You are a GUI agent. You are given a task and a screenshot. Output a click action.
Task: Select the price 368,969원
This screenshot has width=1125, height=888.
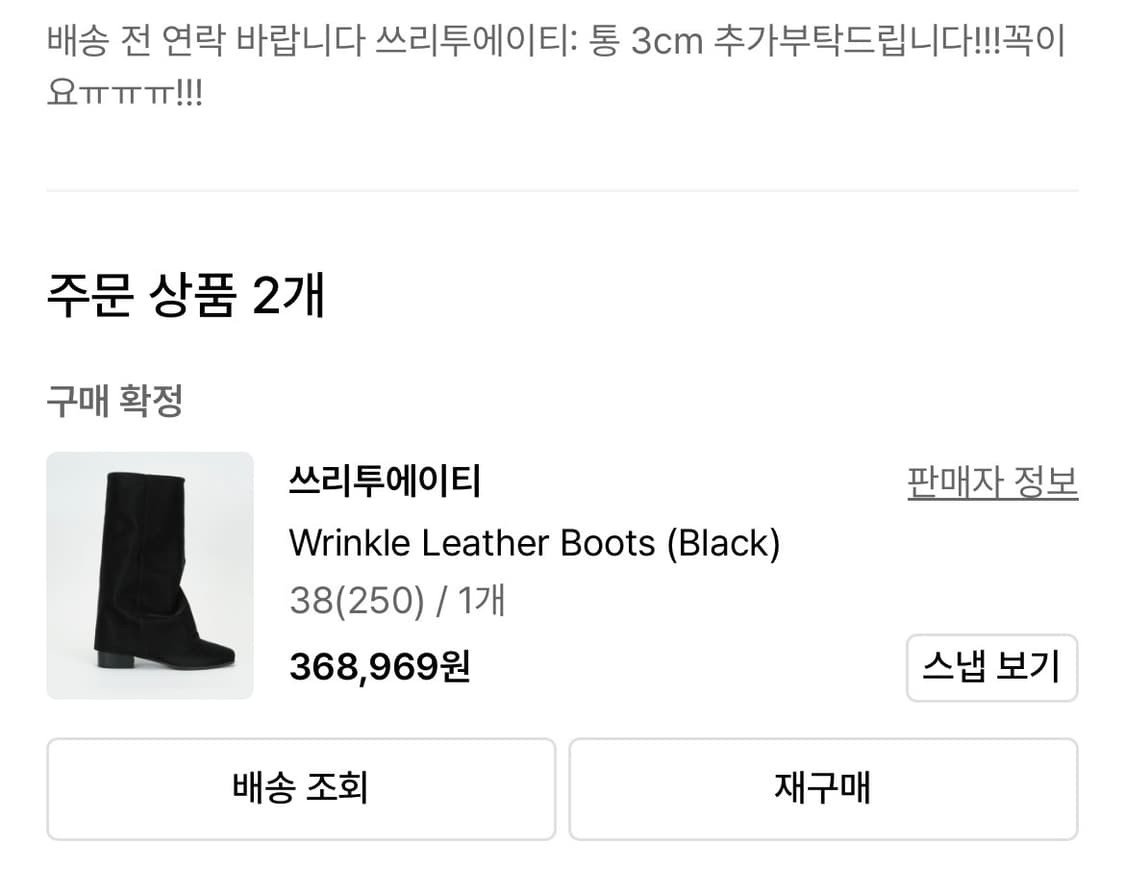click(379, 663)
